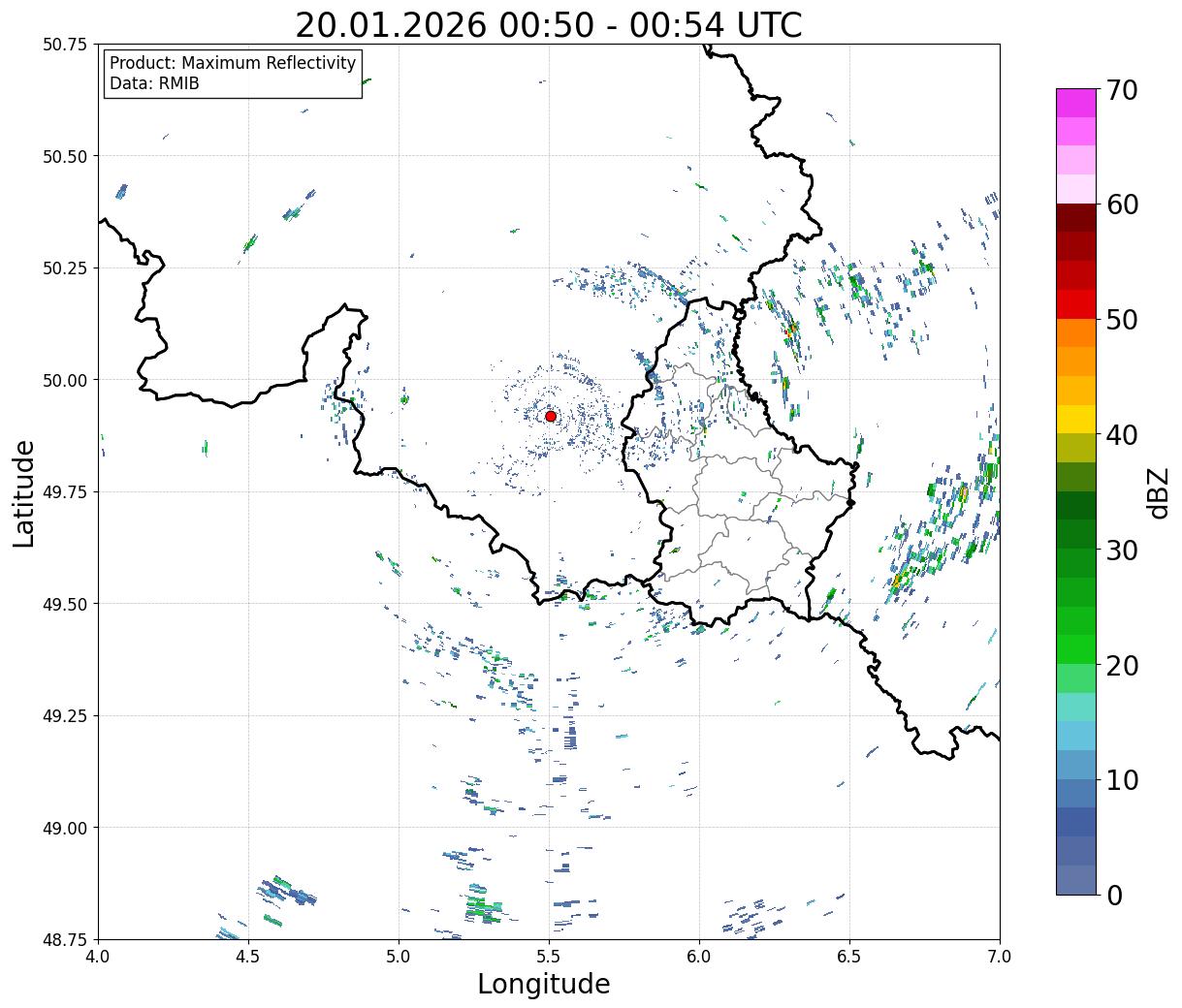The image size is (1182, 1008).
Task: Click the 49.00 latitude tick label
Action: click(65, 828)
